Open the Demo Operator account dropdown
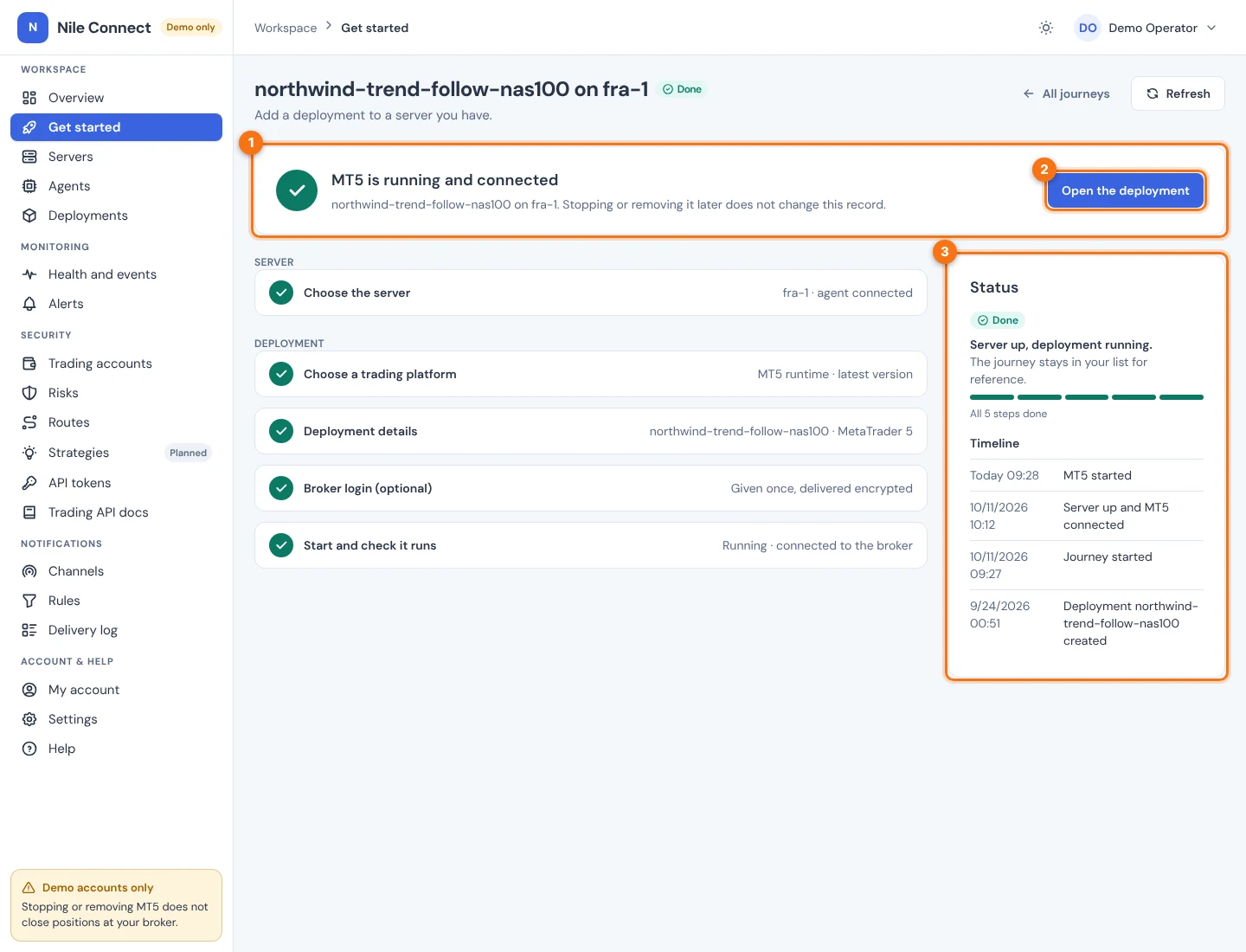The height and width of the screenshot is (952, 1246). (x=1146, y=28)
